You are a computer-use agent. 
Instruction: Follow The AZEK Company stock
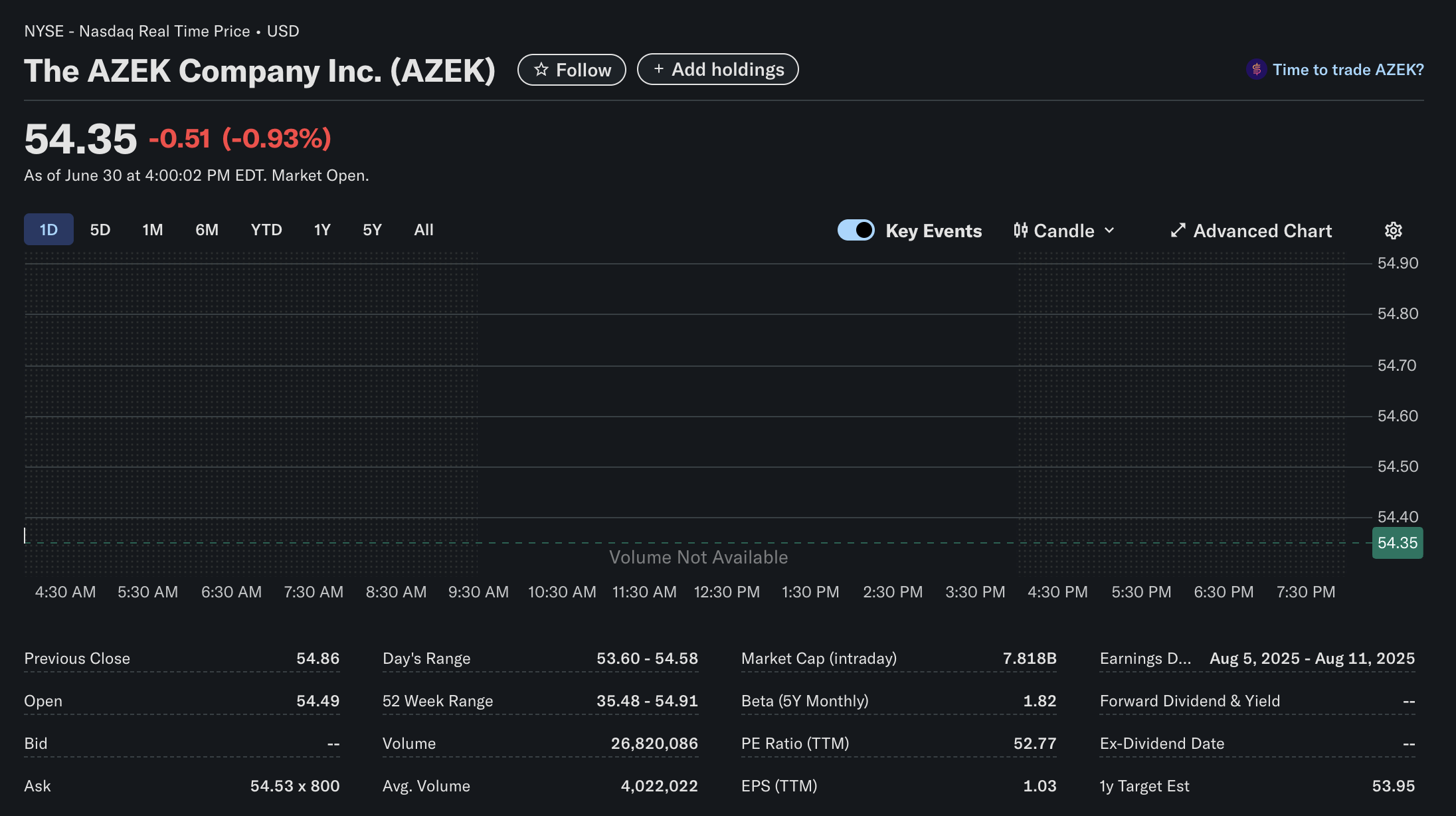point(572,70)
